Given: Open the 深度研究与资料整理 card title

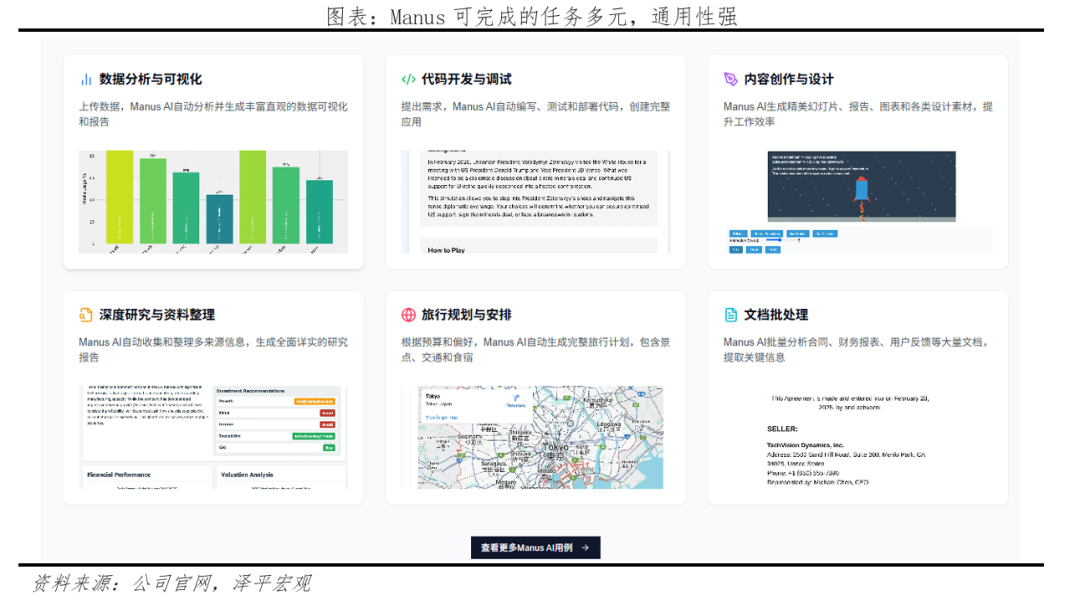Looking at the screenshot, I should [x=157, y=315].
